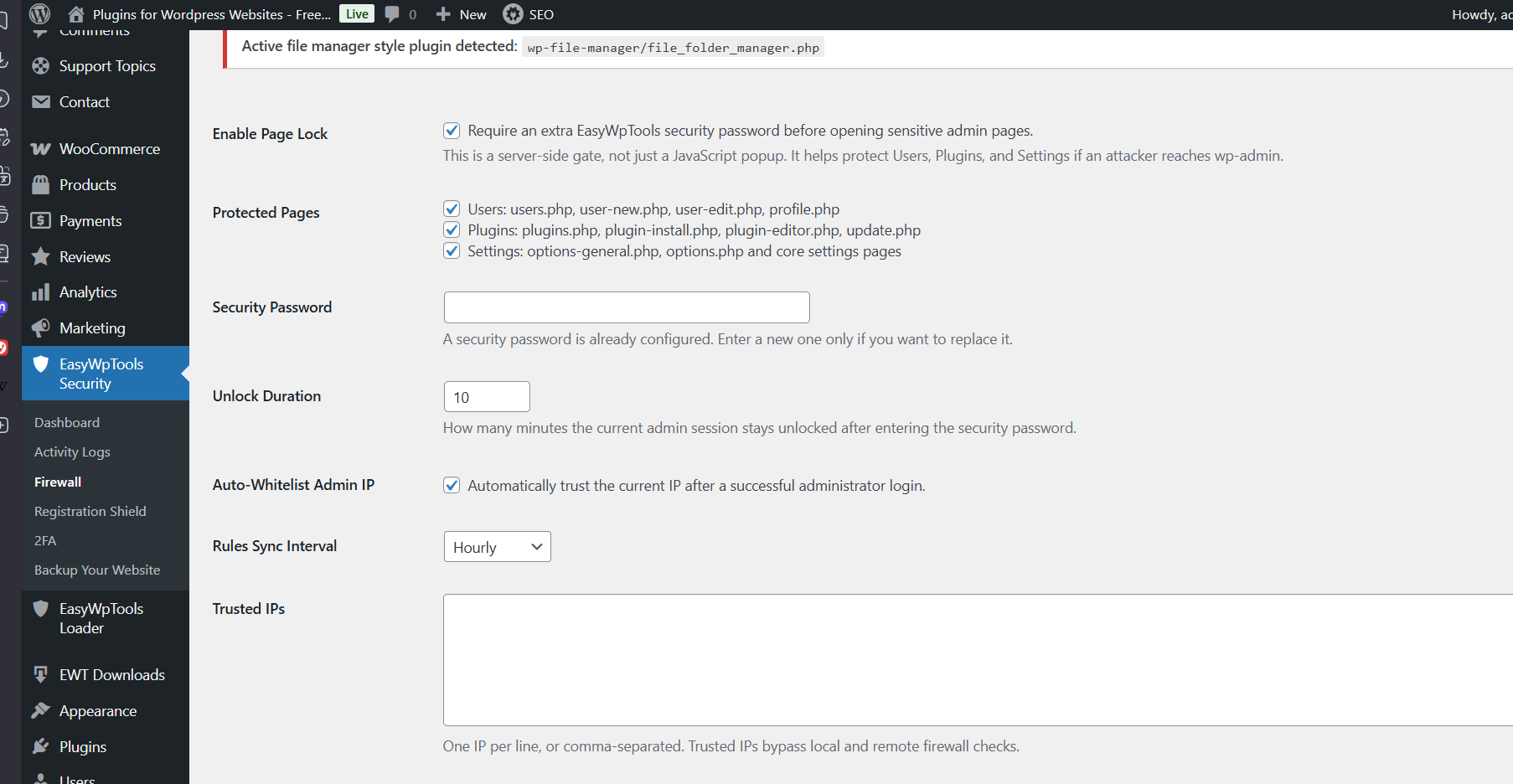Click SEO in the admin bar
The width and height of the screenshot is (1513, 784).
(541, 14)
